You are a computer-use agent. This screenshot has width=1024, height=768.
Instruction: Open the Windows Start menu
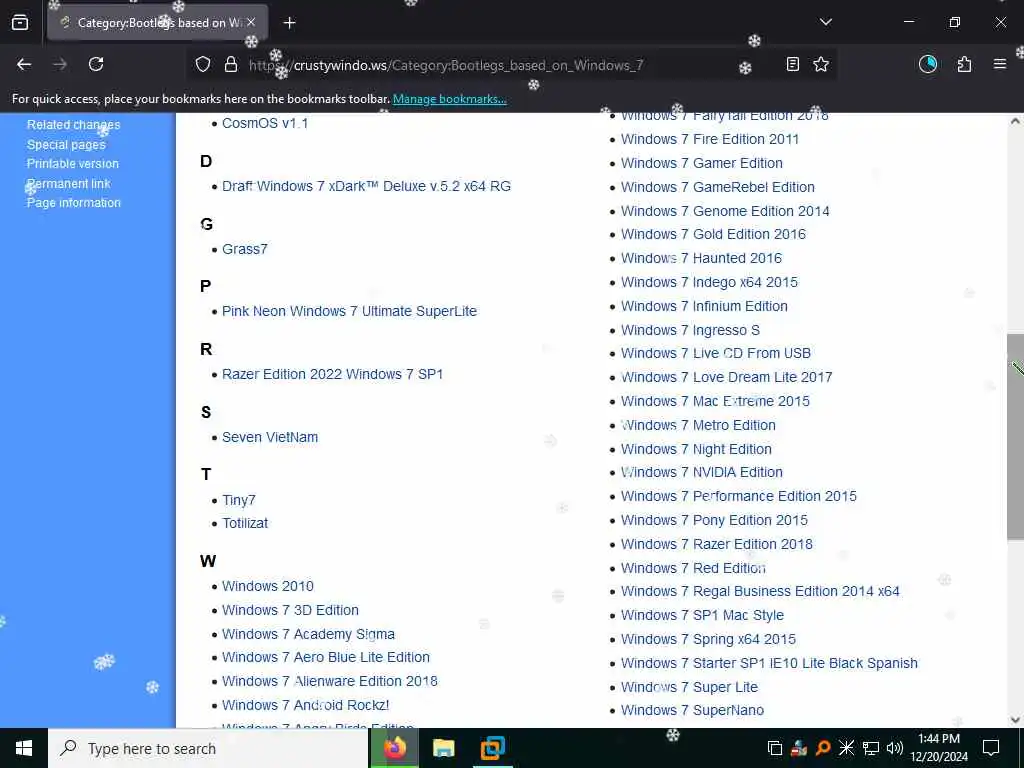[24, 748]
